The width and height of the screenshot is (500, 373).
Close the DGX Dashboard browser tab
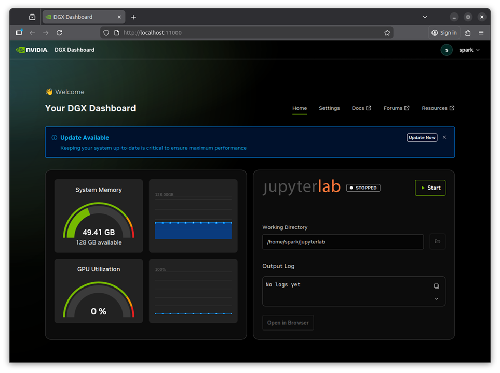(x=119, y=17)
